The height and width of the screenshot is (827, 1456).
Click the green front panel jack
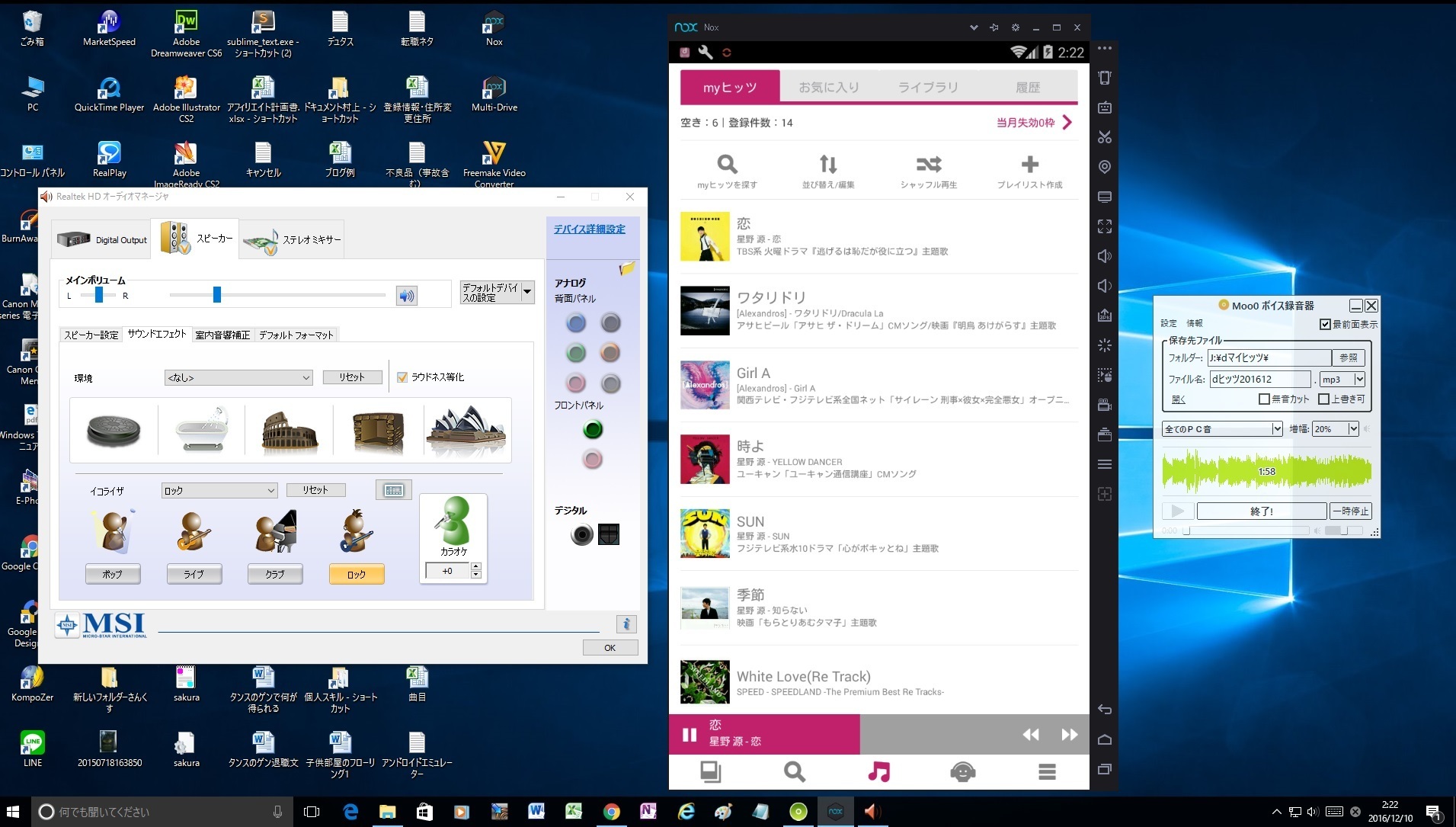pos(593,430)
